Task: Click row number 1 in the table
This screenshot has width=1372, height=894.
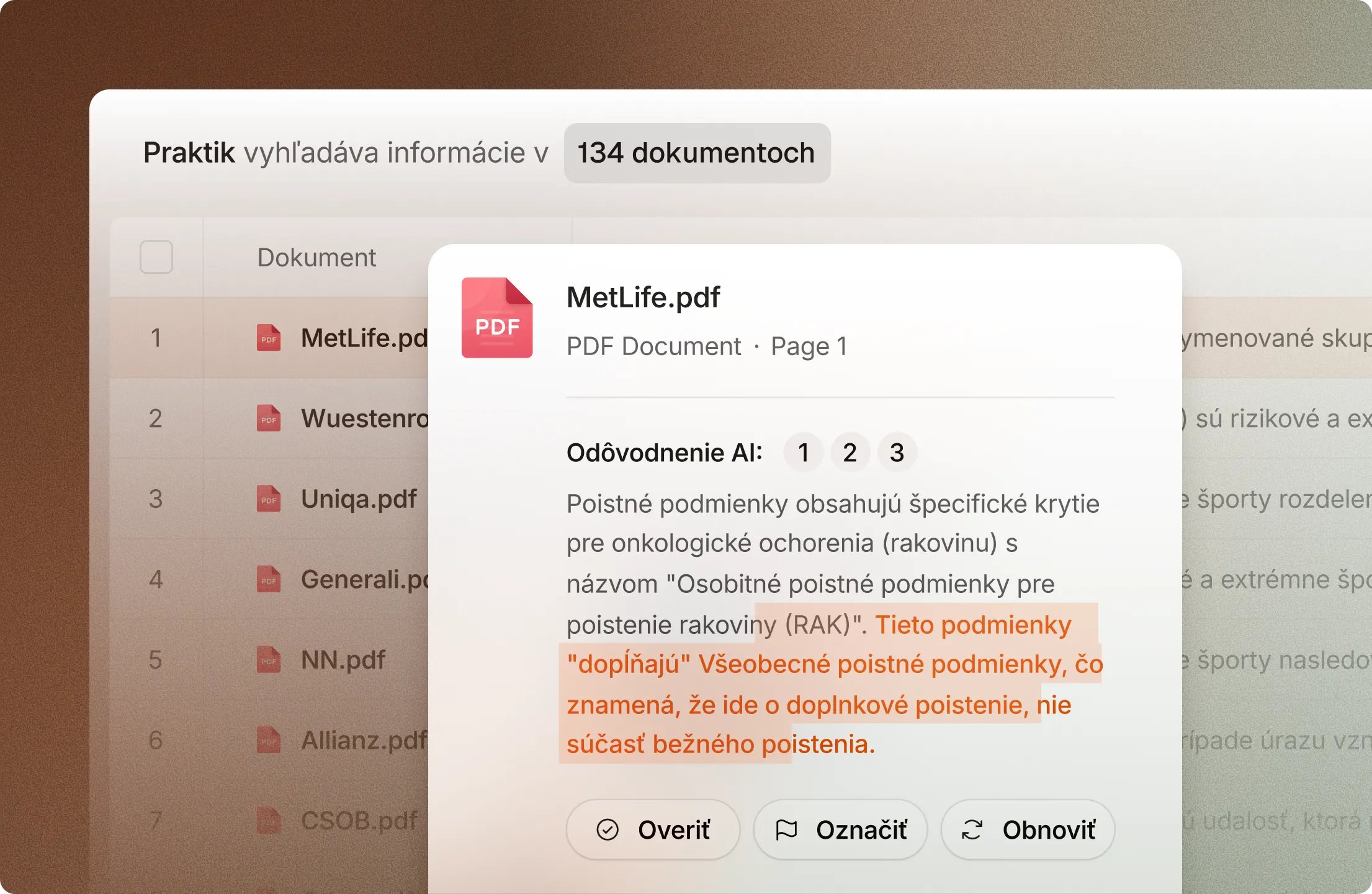Action: (x=156, y=338)
